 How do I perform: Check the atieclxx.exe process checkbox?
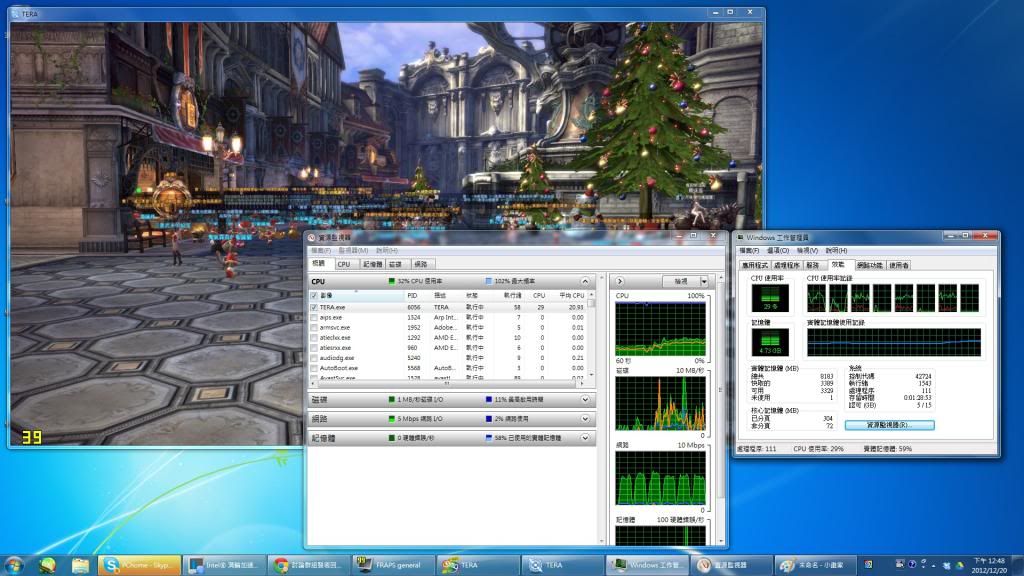pyautogui.click(x=314, y=338)
